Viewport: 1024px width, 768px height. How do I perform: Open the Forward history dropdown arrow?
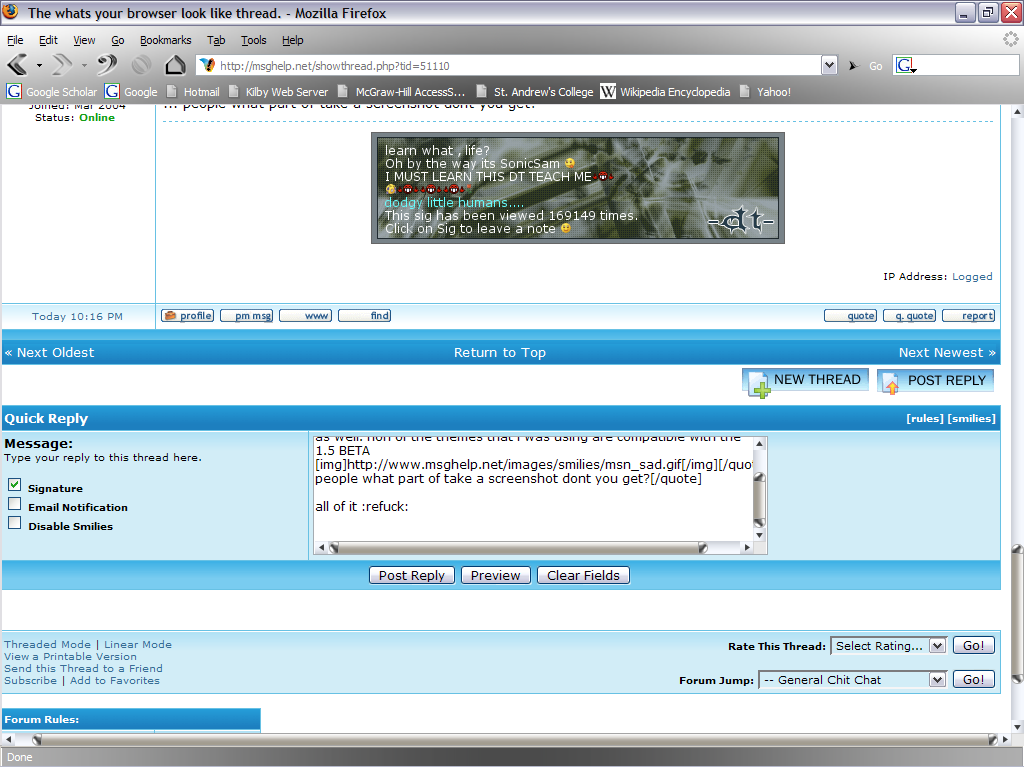[x=84, y=65]
